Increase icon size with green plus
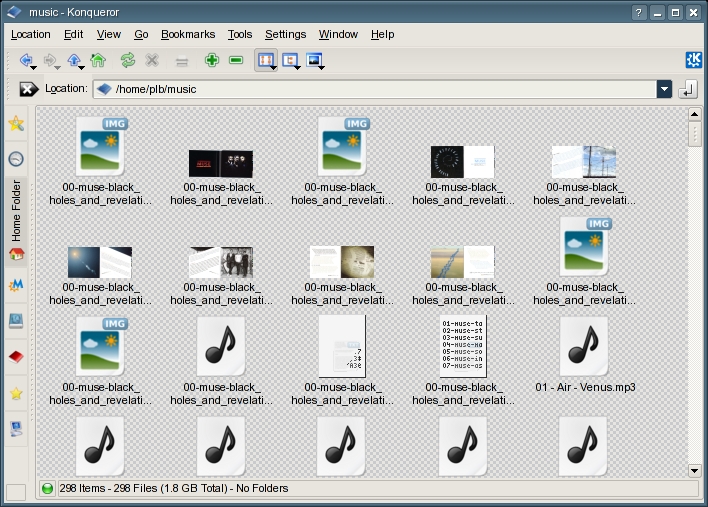708x507 pixels. (212, 60)
